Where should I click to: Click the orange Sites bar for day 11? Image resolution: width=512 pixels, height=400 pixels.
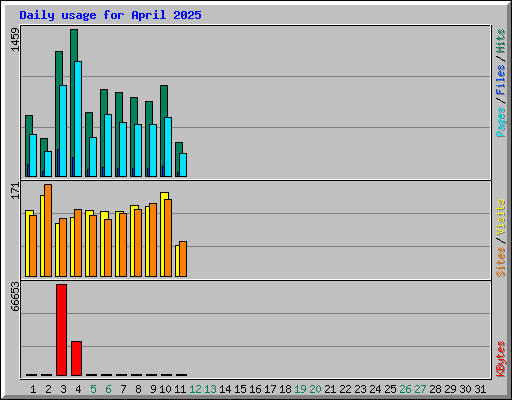[x=183, y=259]
